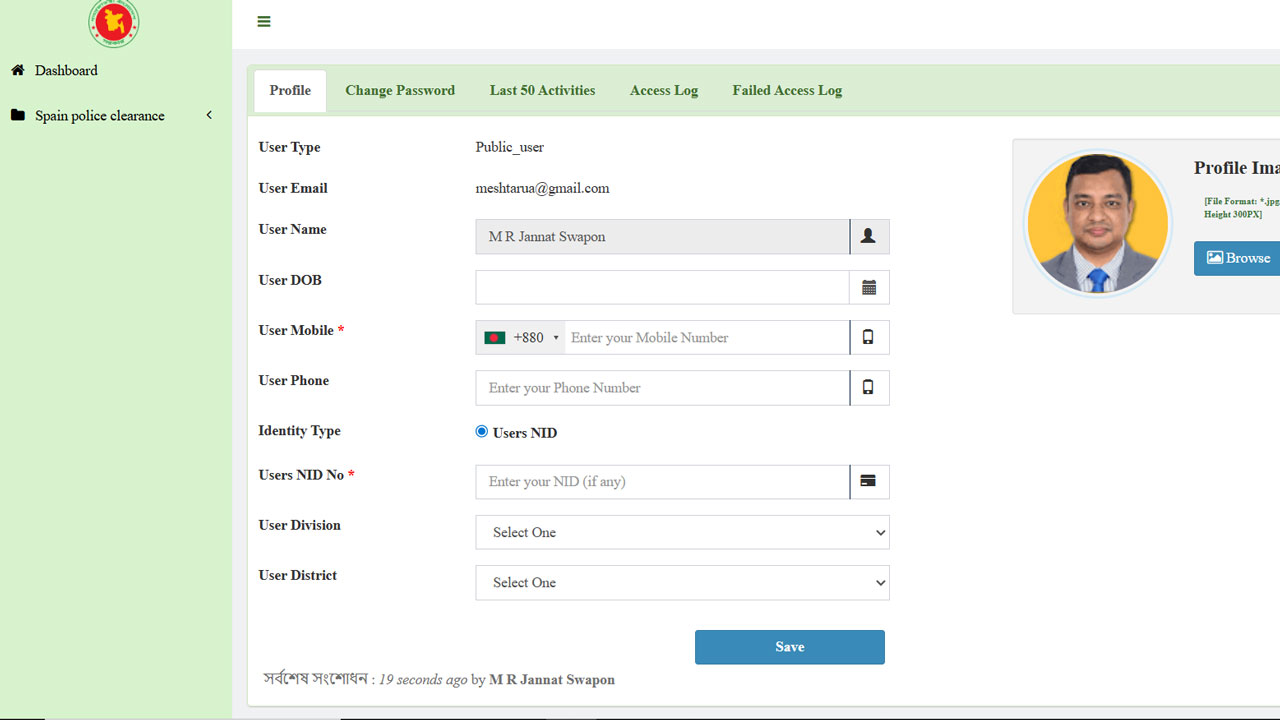Viewport: 1280px width, 720px height.
Task: Click the government logo in sidebar
Action: [x=114, y=22]
